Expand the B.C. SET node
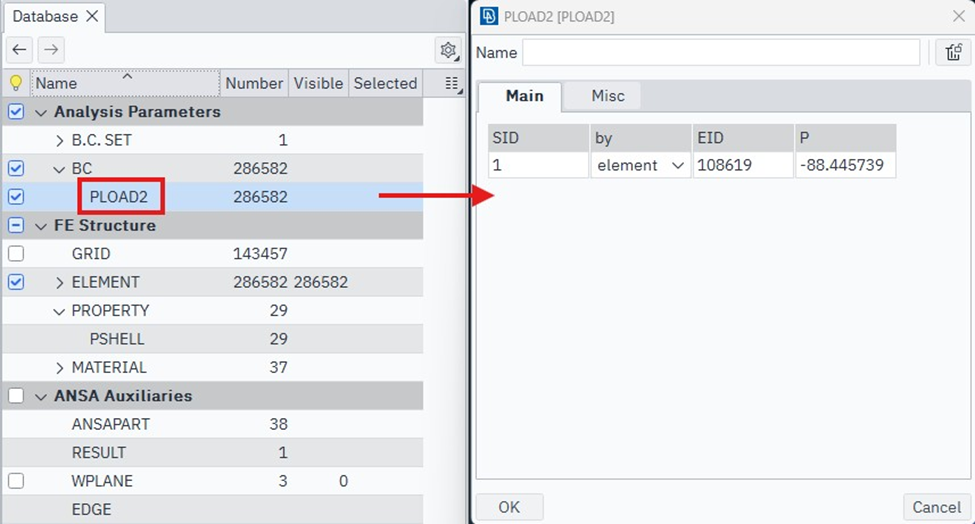This screenshot has width=975, height=524. coord(59,140)
